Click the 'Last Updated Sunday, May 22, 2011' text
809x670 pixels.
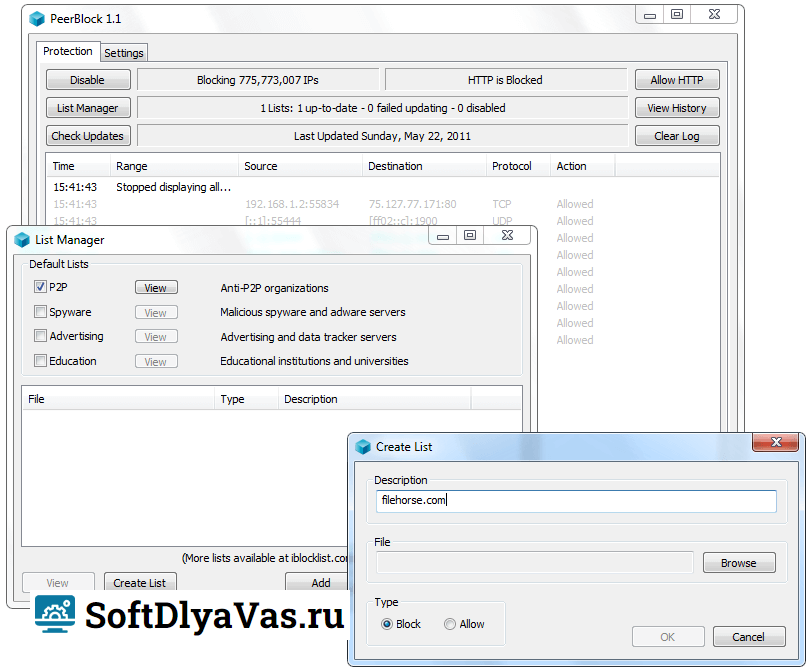[382, 136]
